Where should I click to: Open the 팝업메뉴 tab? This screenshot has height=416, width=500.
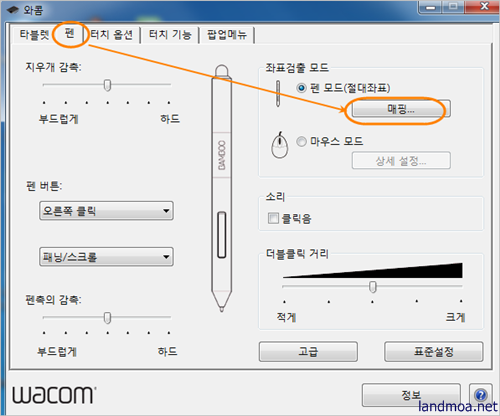[227, 35]
